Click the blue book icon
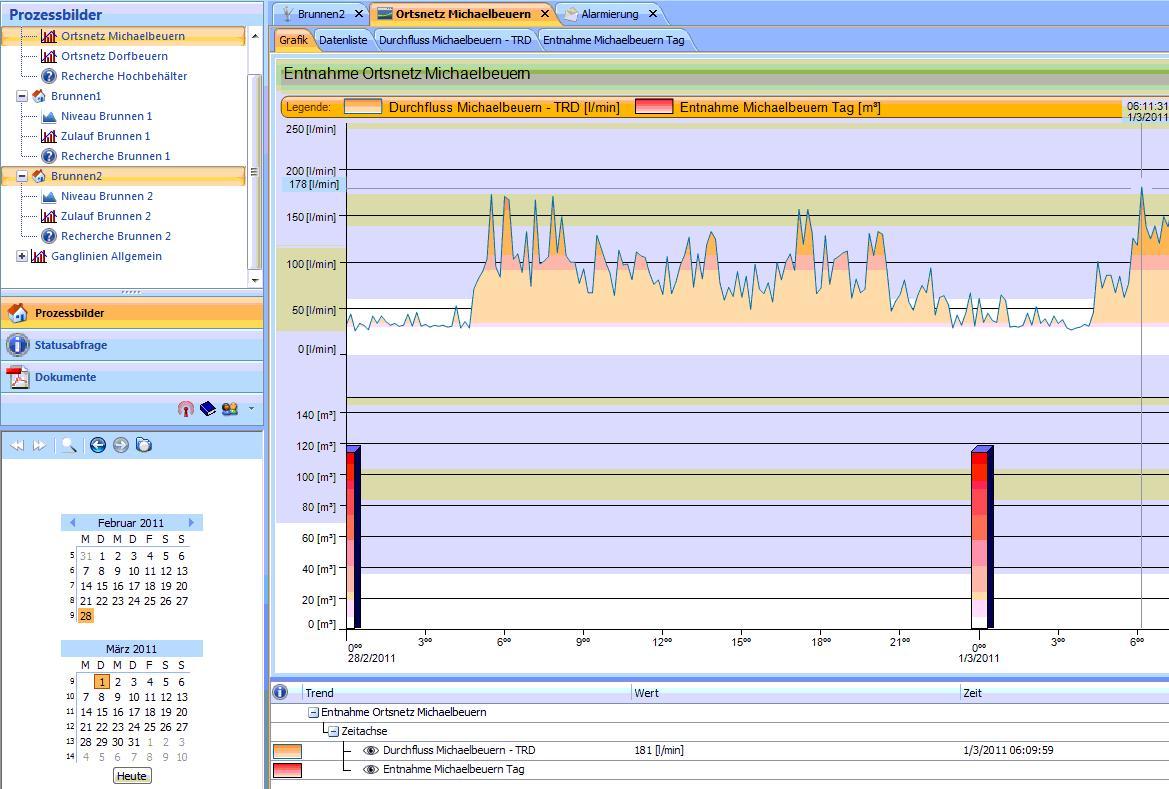Image resolution: width=1169 pixels, height=789 pixels. (x=208, y=408)
